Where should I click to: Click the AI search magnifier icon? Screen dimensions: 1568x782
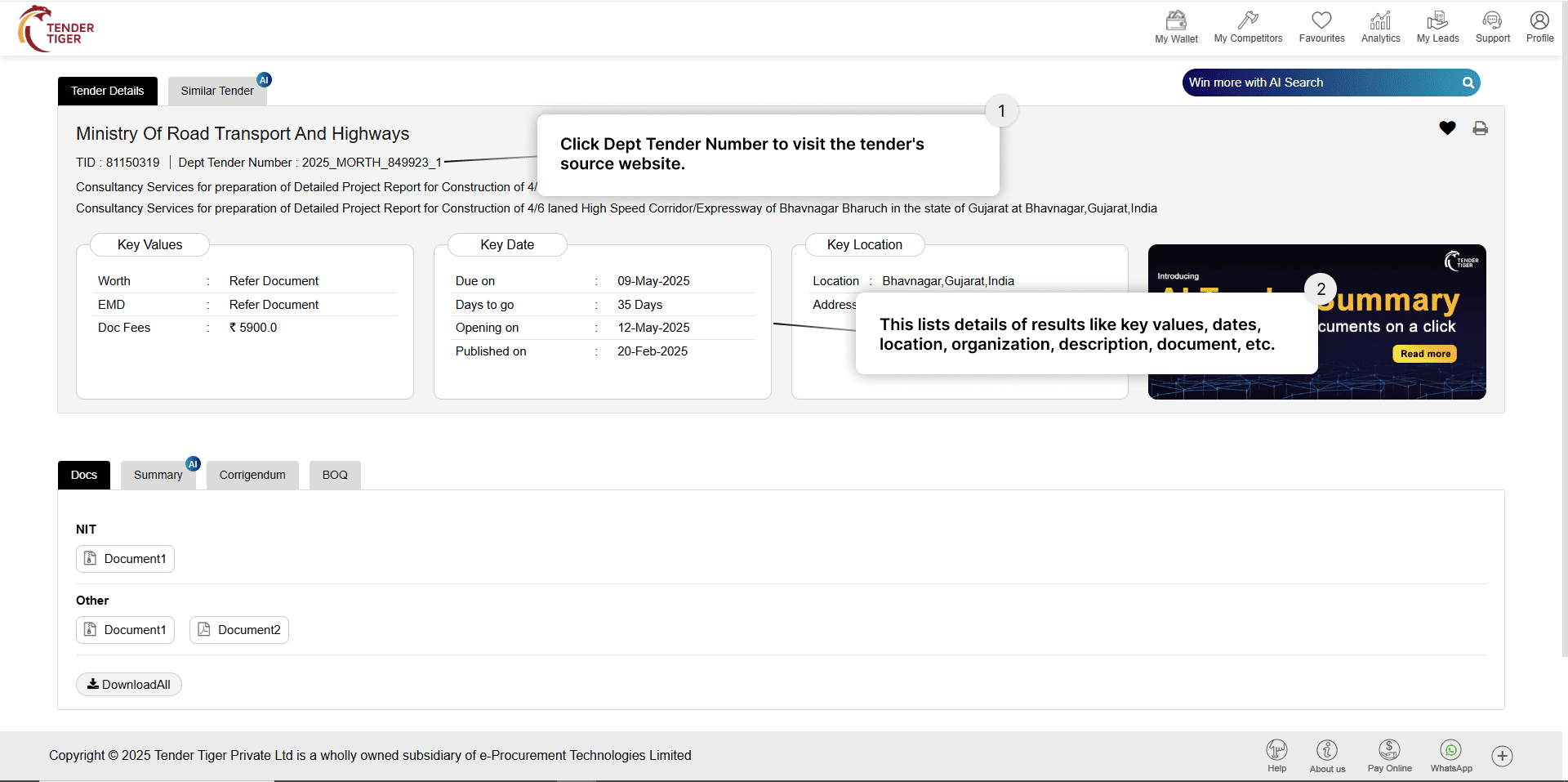tap(1468, 83)
